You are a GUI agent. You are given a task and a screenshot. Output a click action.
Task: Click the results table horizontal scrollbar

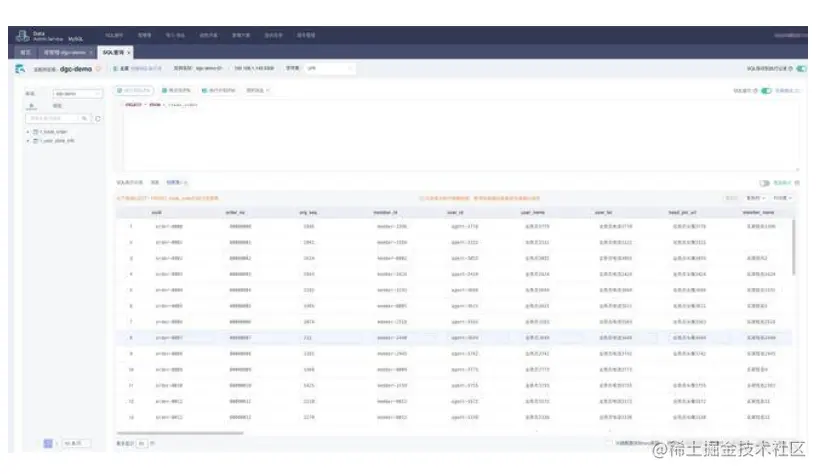click(180, 433)
